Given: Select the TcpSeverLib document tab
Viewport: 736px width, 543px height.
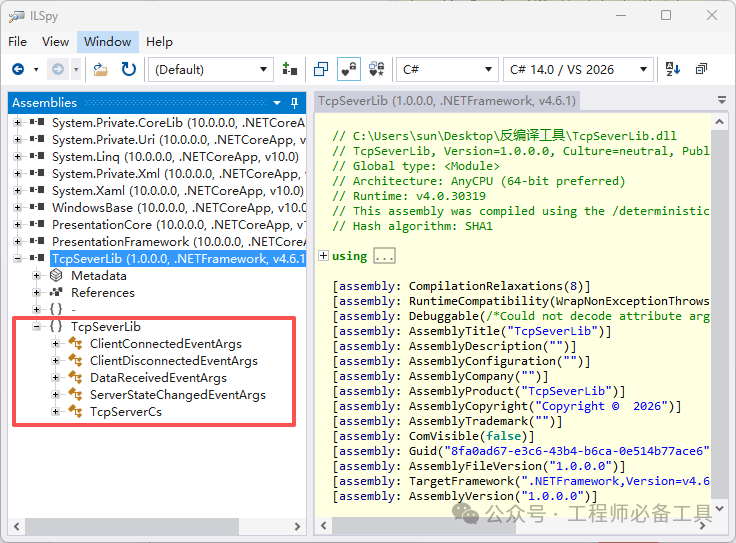Looking at the screenshot, I should coord(446,101).
